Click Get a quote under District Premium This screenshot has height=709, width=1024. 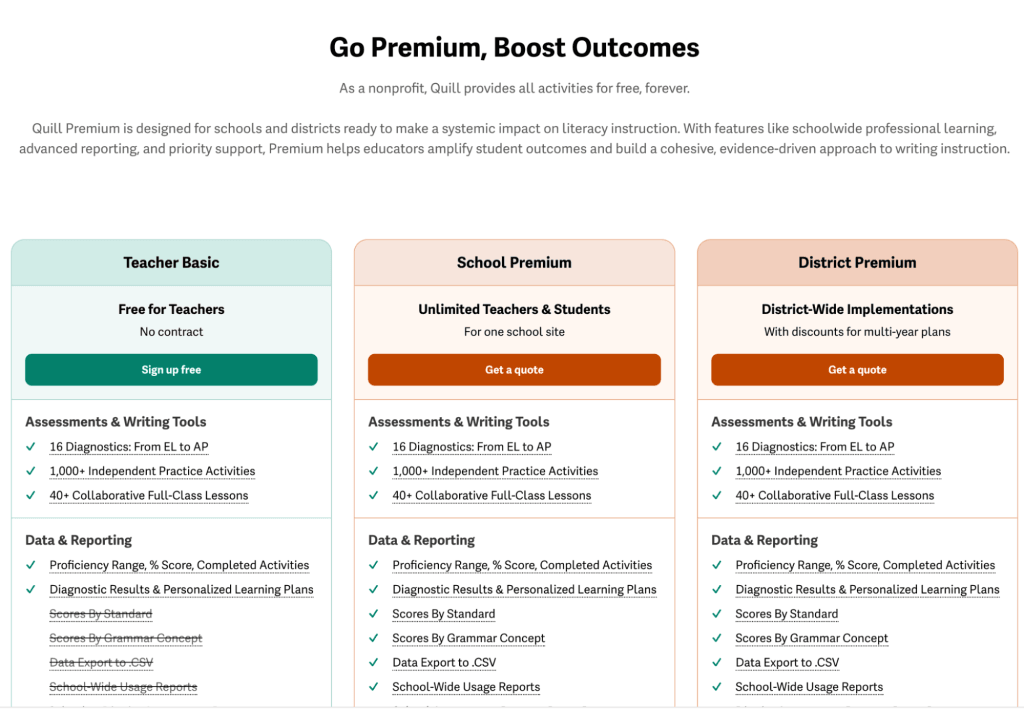point(857,369)
